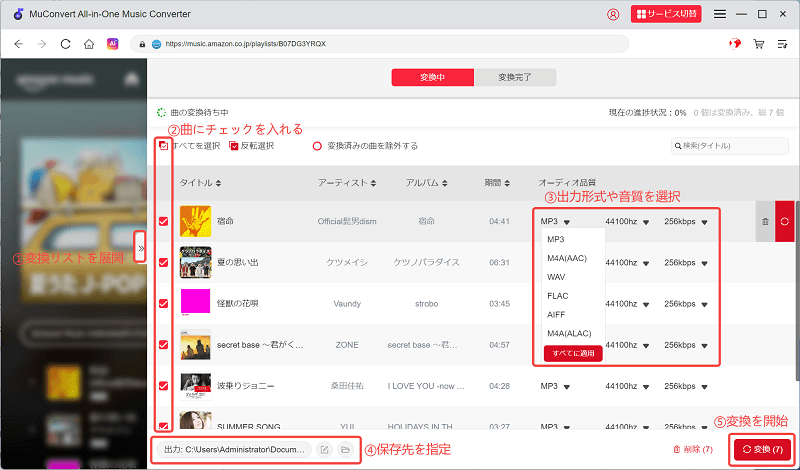Click the 怪獣の花唄 pink album thumbnail
Screen dimensions: 800x470
[195, 302]
